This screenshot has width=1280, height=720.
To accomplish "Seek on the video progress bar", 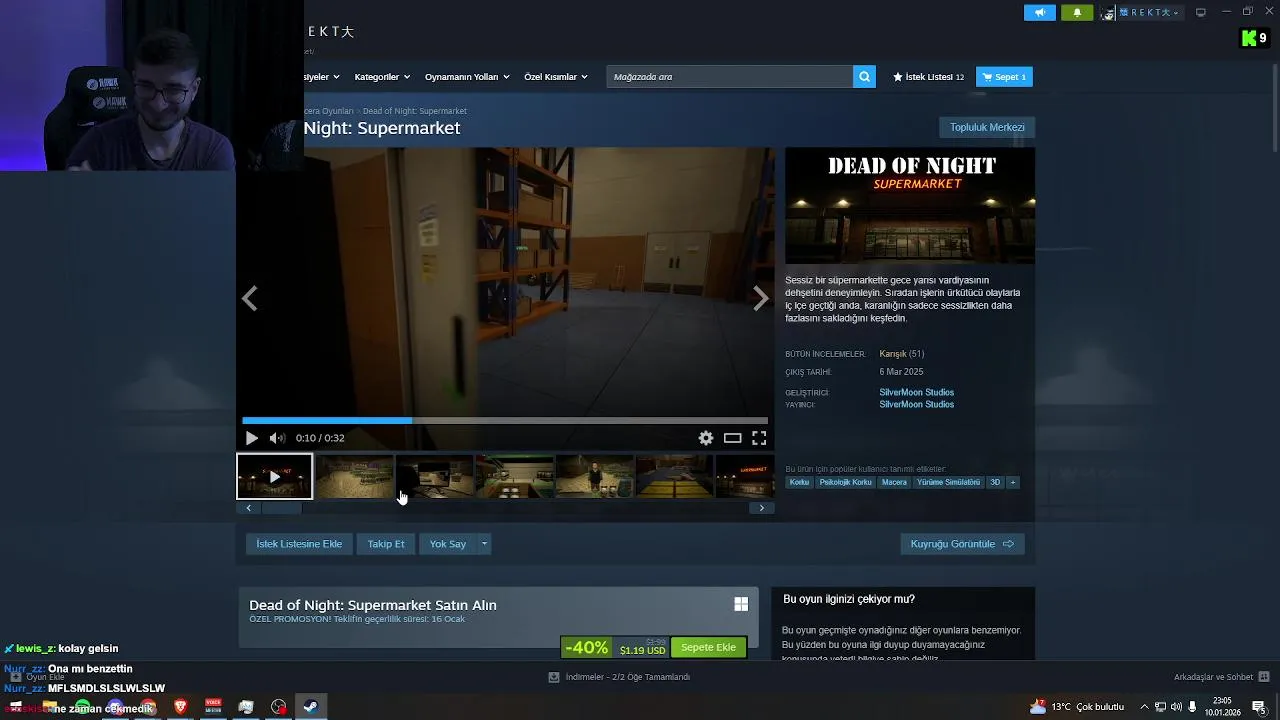I will (x=505, y=421).
